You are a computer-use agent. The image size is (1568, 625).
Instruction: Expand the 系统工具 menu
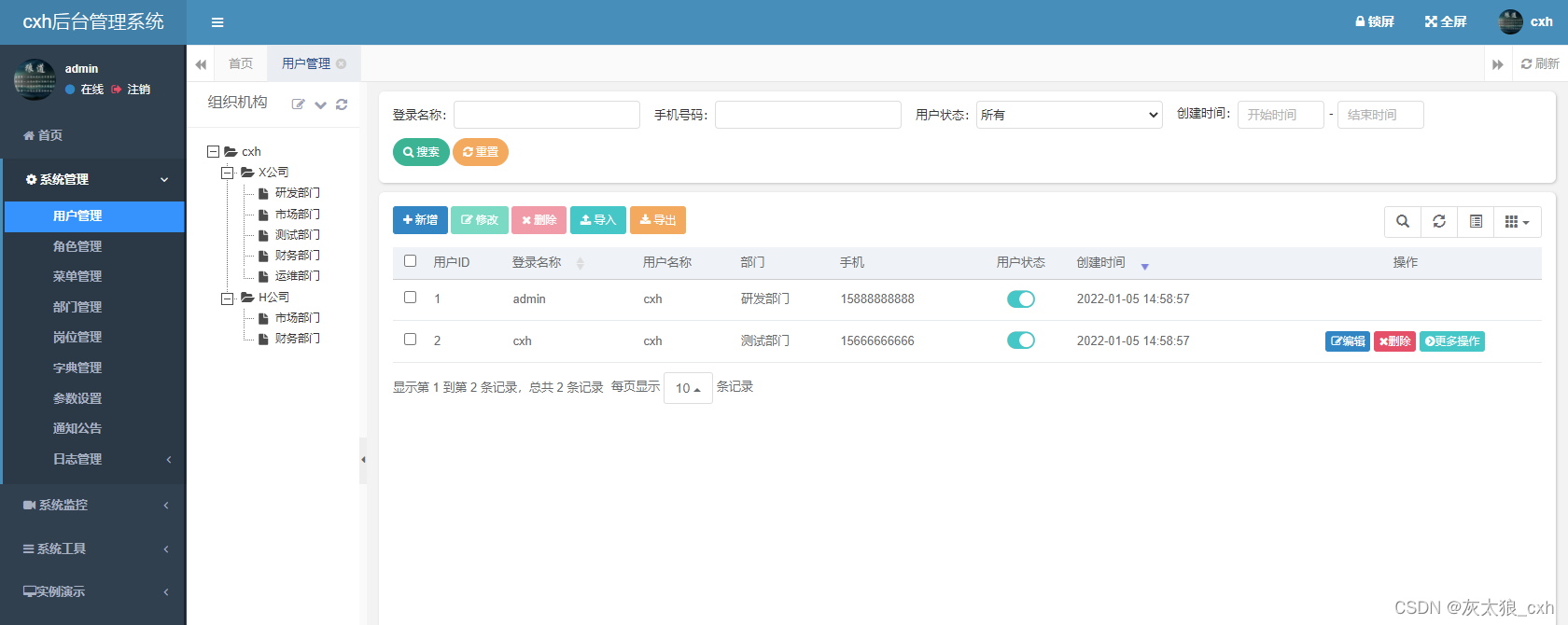[93, 549]
